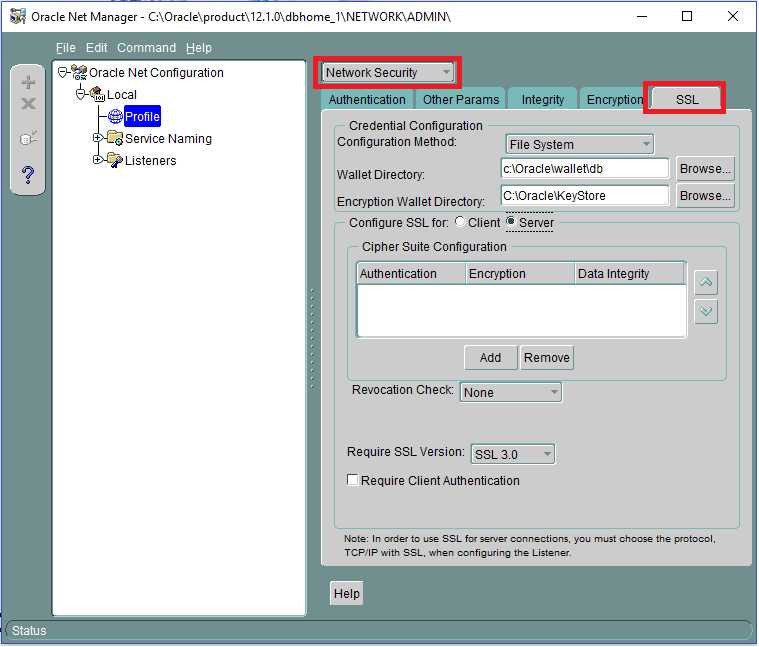This screenshot has width=759, height=647.
Task: Click the Local node icon
Action: (97, 94)
